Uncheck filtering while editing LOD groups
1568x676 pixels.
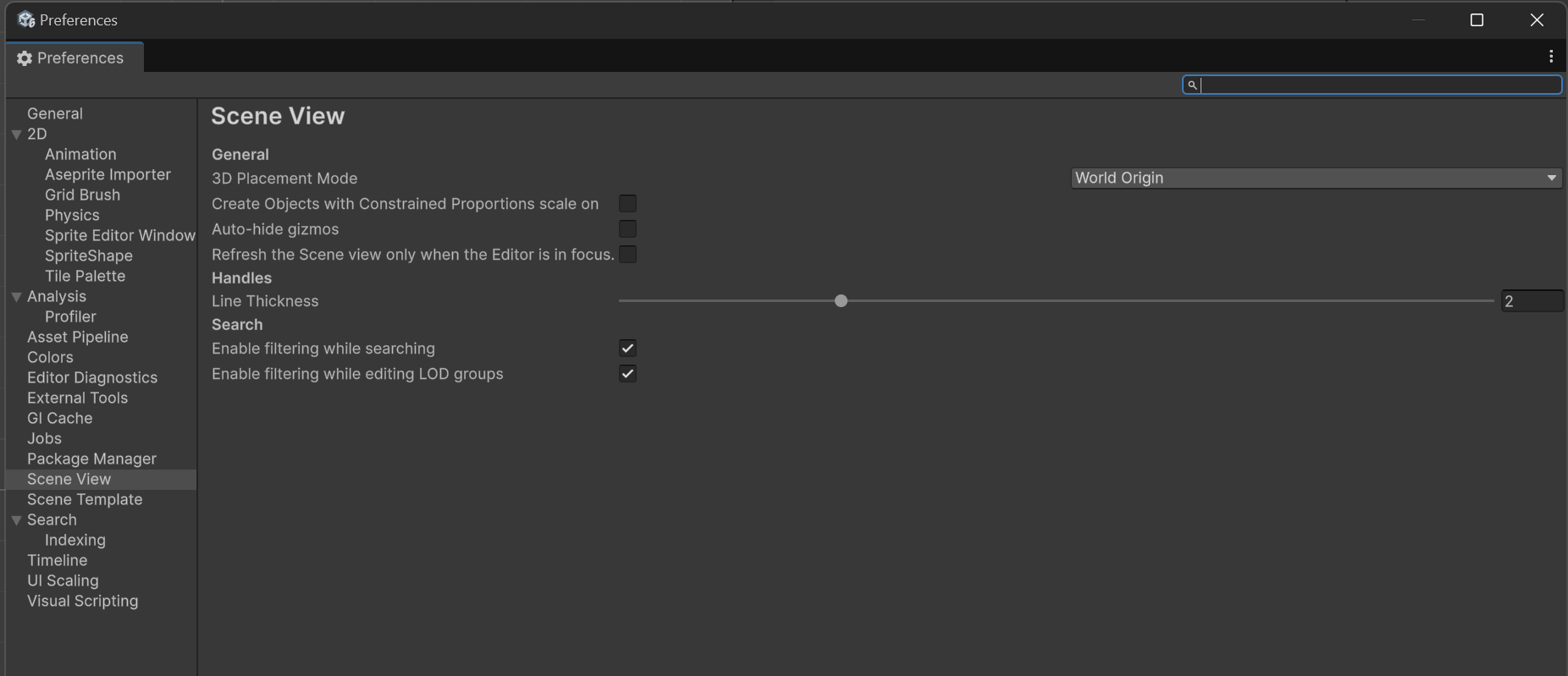(x=627, y=374)
